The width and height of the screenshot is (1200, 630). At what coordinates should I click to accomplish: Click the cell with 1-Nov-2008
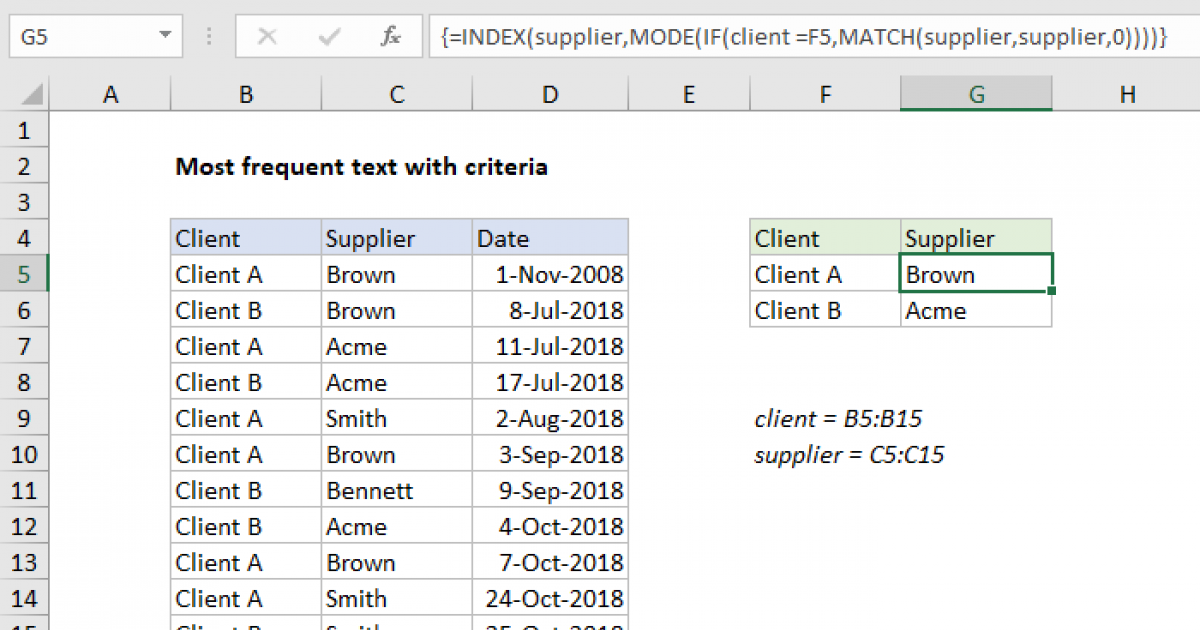(x=549, y=274)
